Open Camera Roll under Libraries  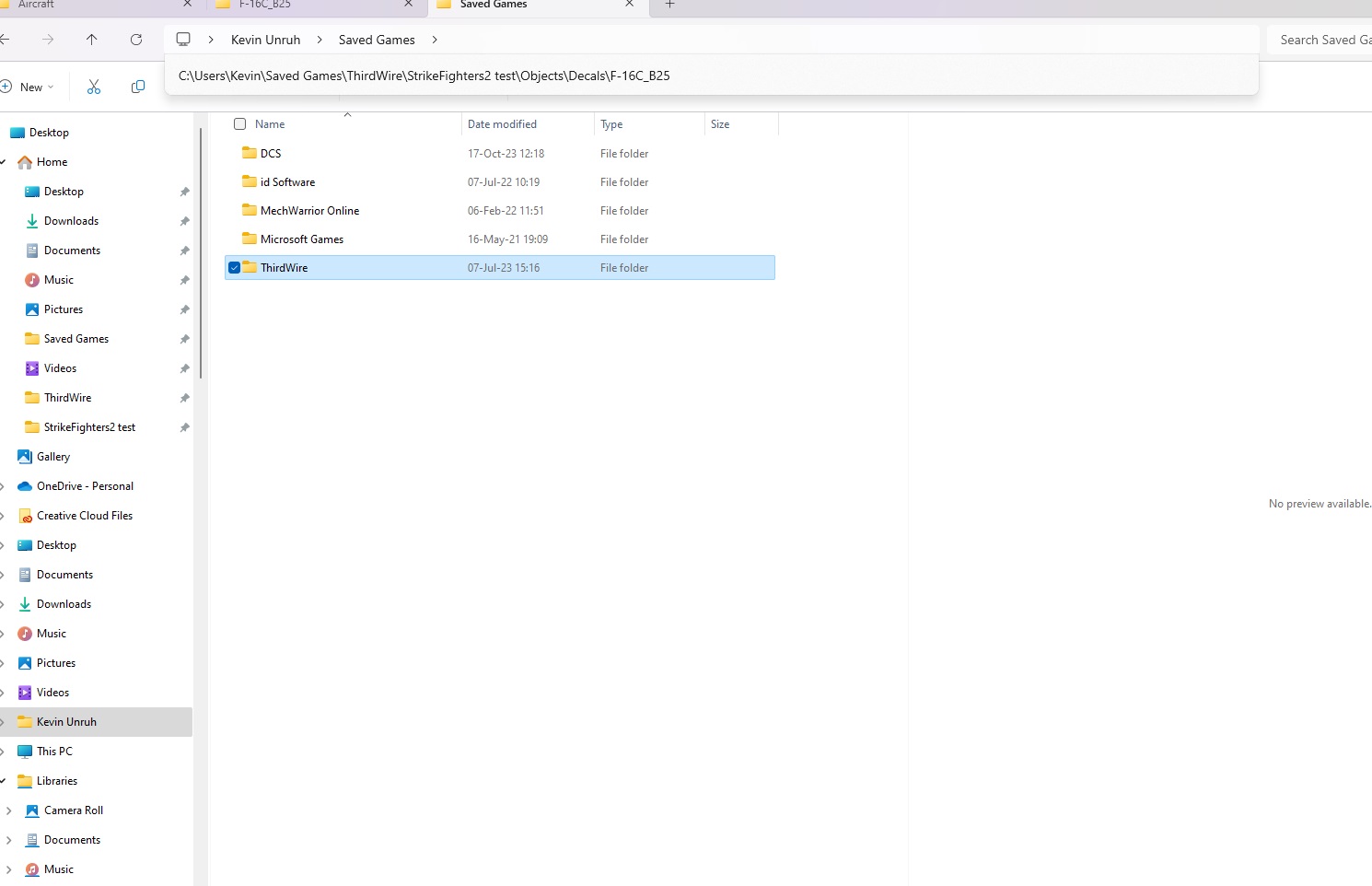[x=74, y=810]
